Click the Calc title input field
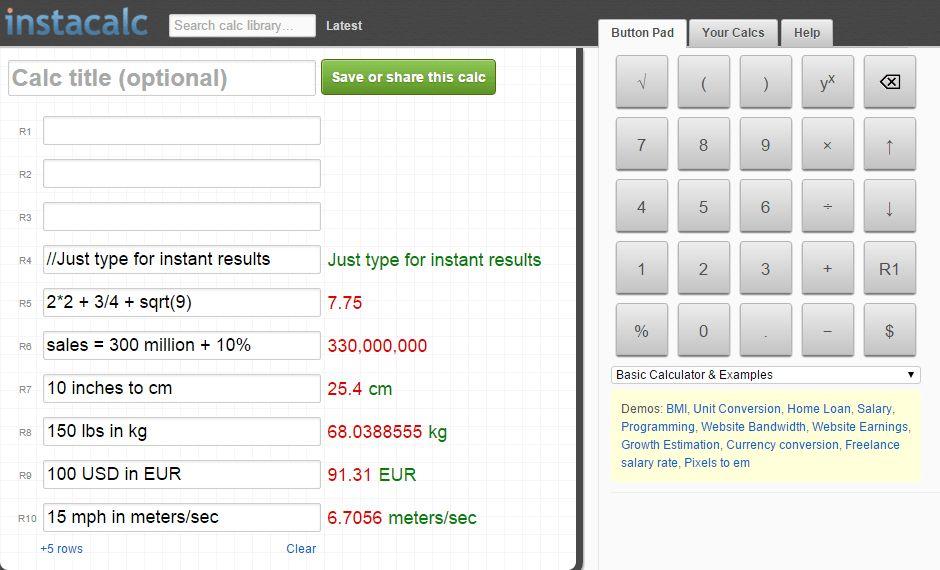Screen dimensions: 940x570 [162, 78]
